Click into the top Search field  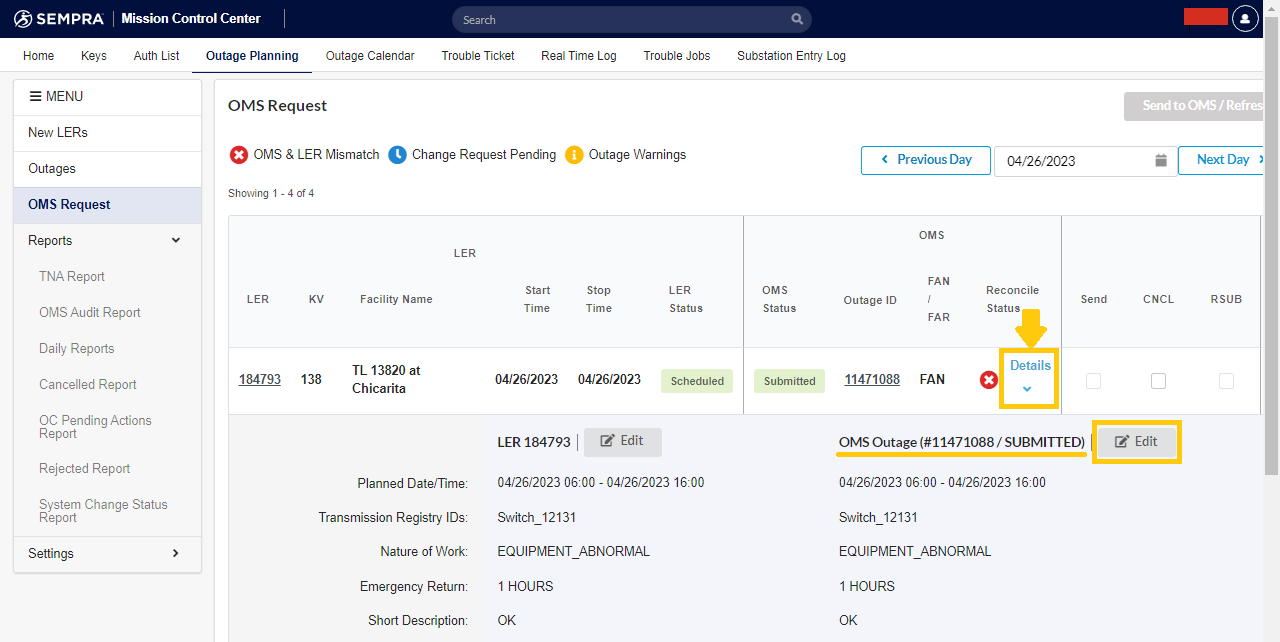pos(620,20)
